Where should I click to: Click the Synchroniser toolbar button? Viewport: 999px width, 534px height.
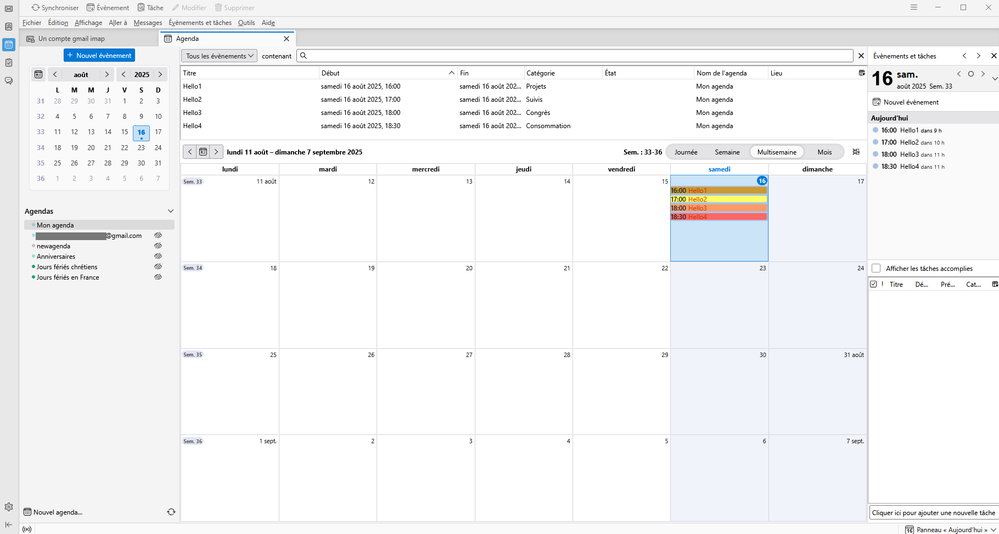coord(56,7)
